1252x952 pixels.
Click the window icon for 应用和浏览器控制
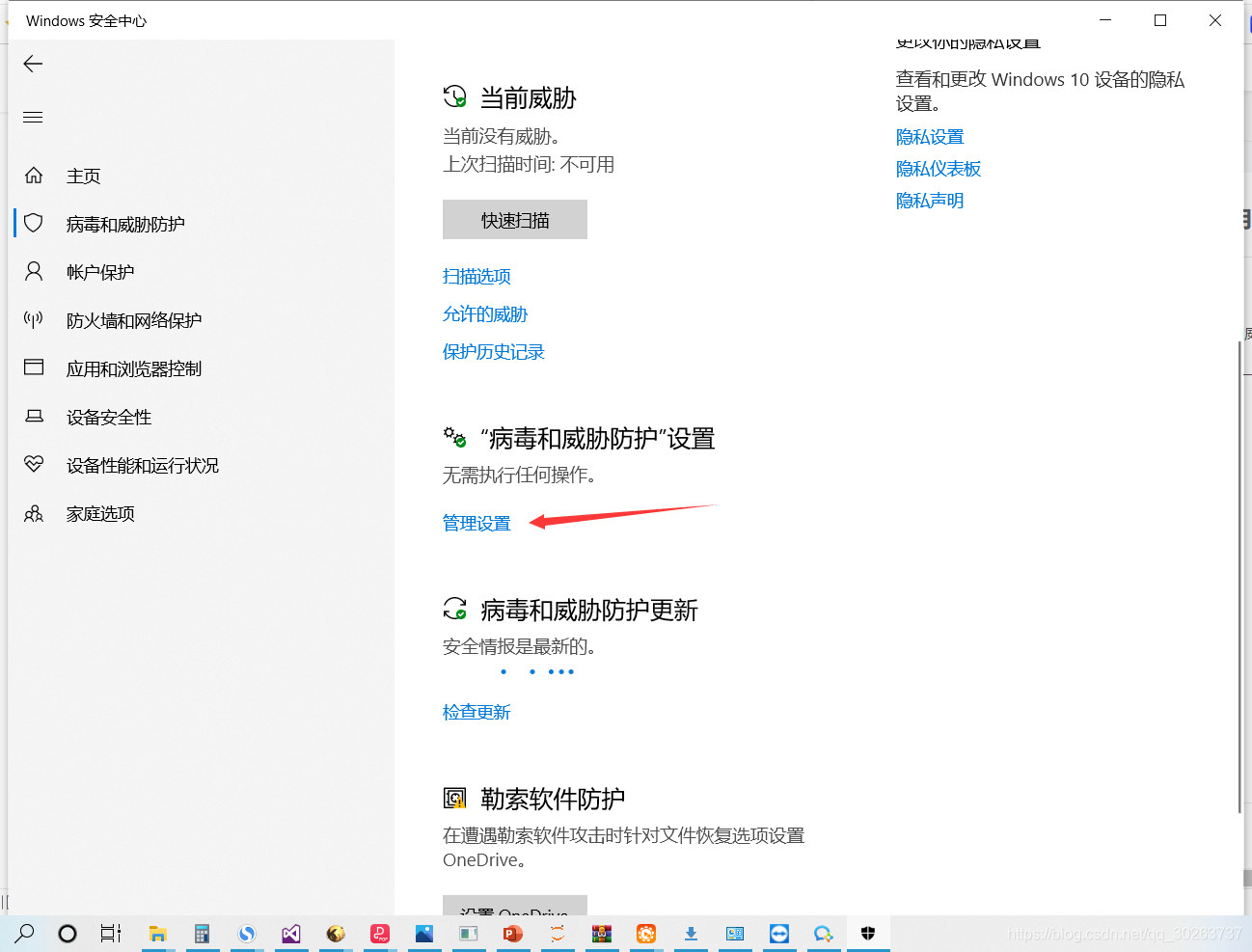click(34, 367)
